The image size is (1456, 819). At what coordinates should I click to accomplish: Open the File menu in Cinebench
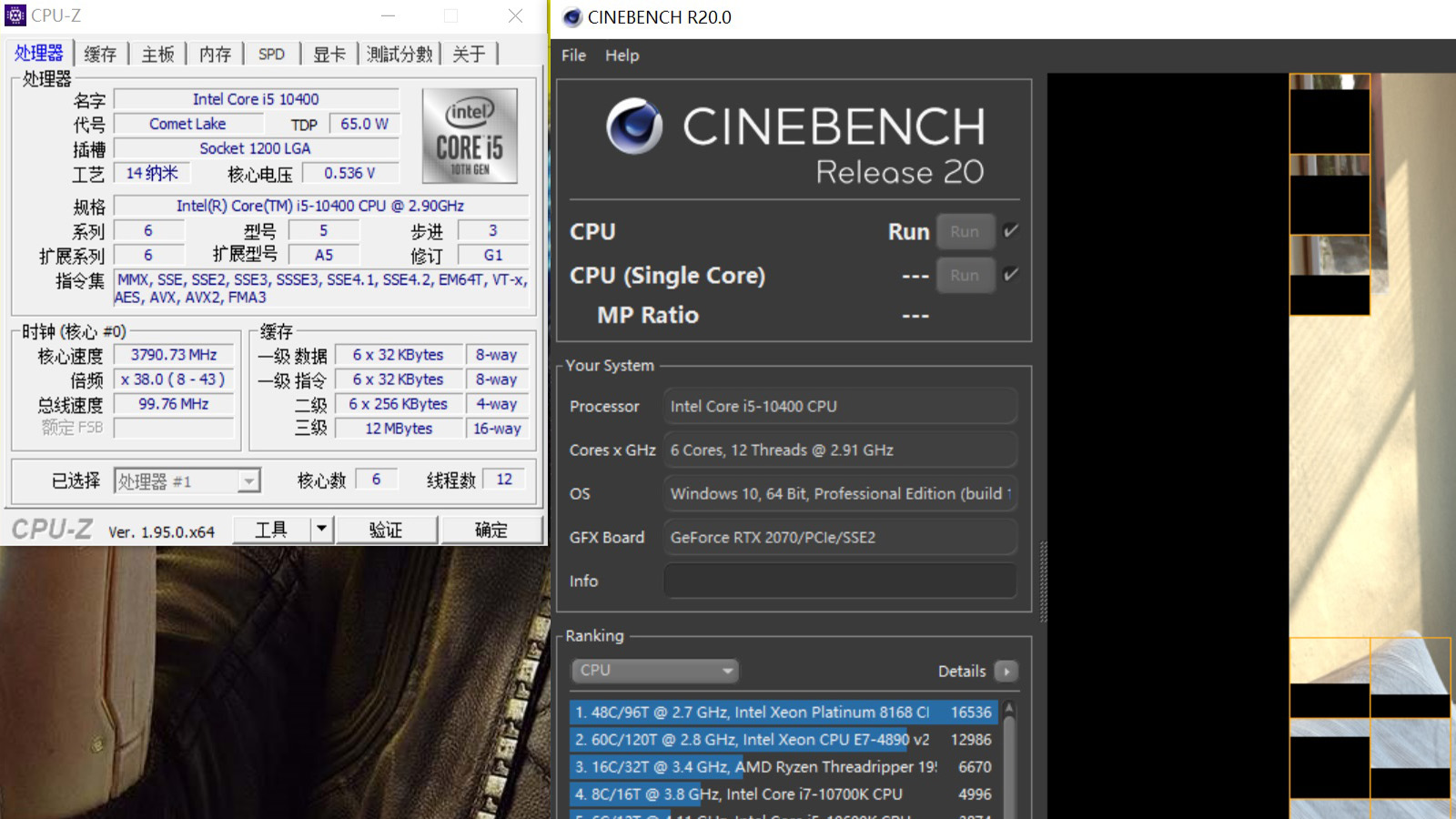573,56
